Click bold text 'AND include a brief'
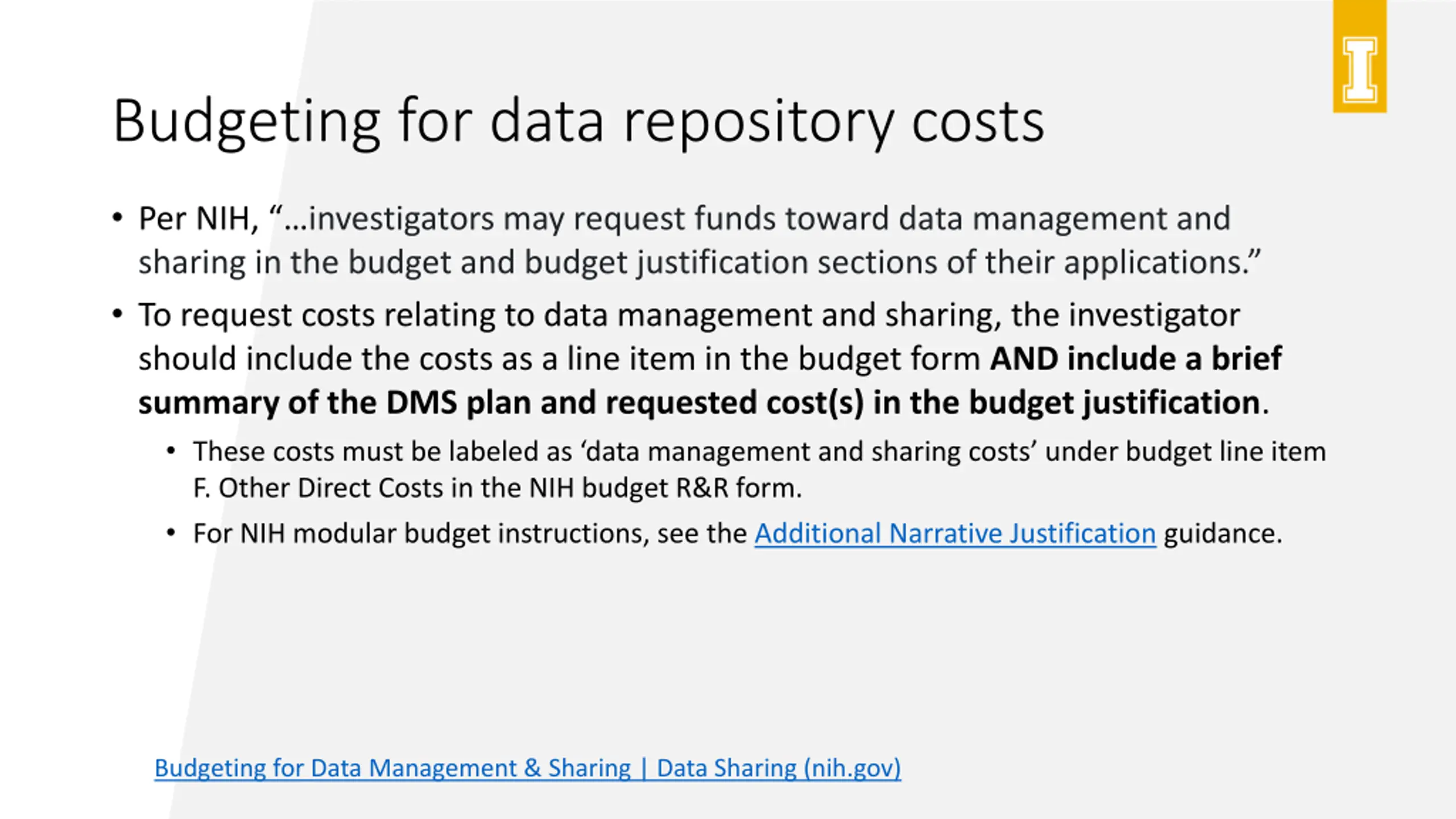The height and width of the screenshot is (819, 1456). [x=1136, y=359]
